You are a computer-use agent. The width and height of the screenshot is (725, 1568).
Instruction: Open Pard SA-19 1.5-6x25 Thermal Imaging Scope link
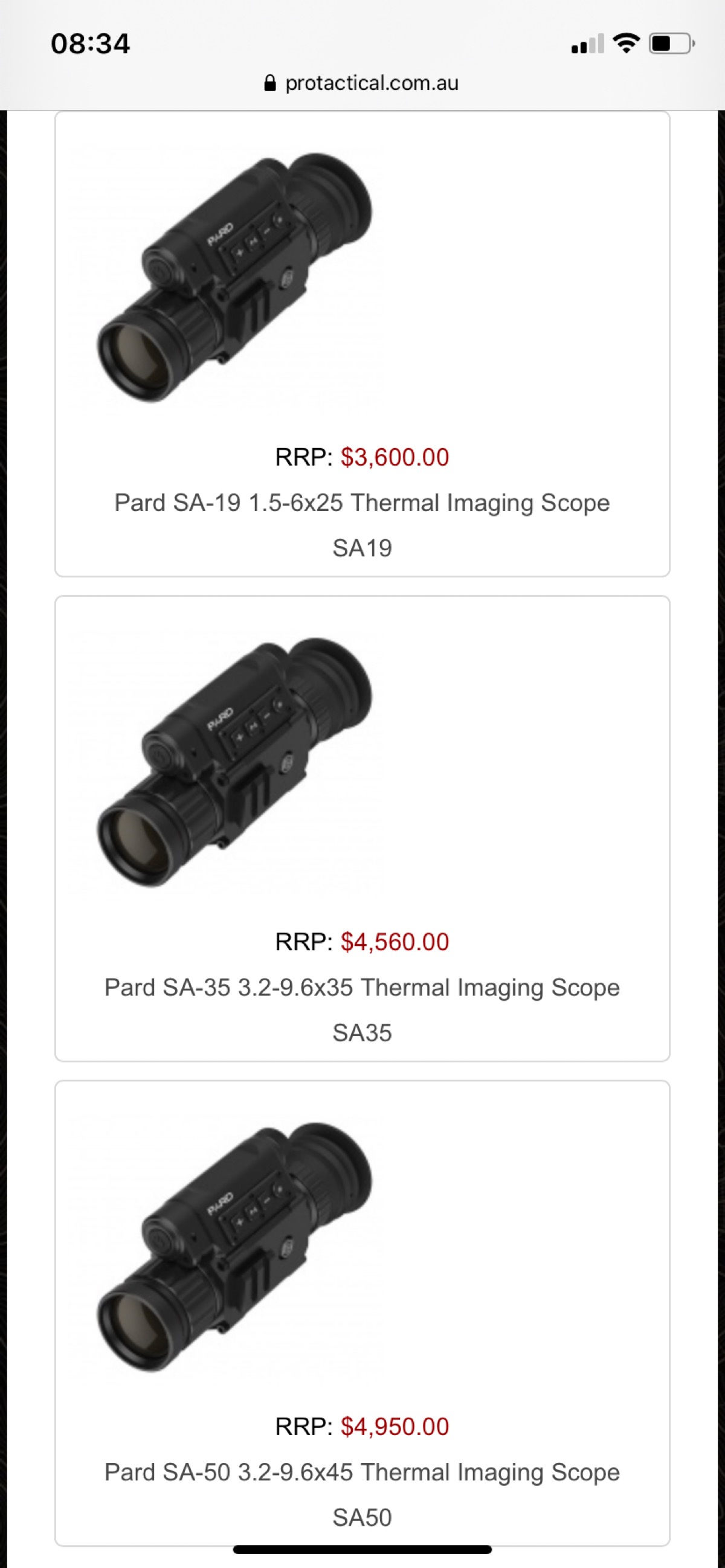[x=362, y=503]
